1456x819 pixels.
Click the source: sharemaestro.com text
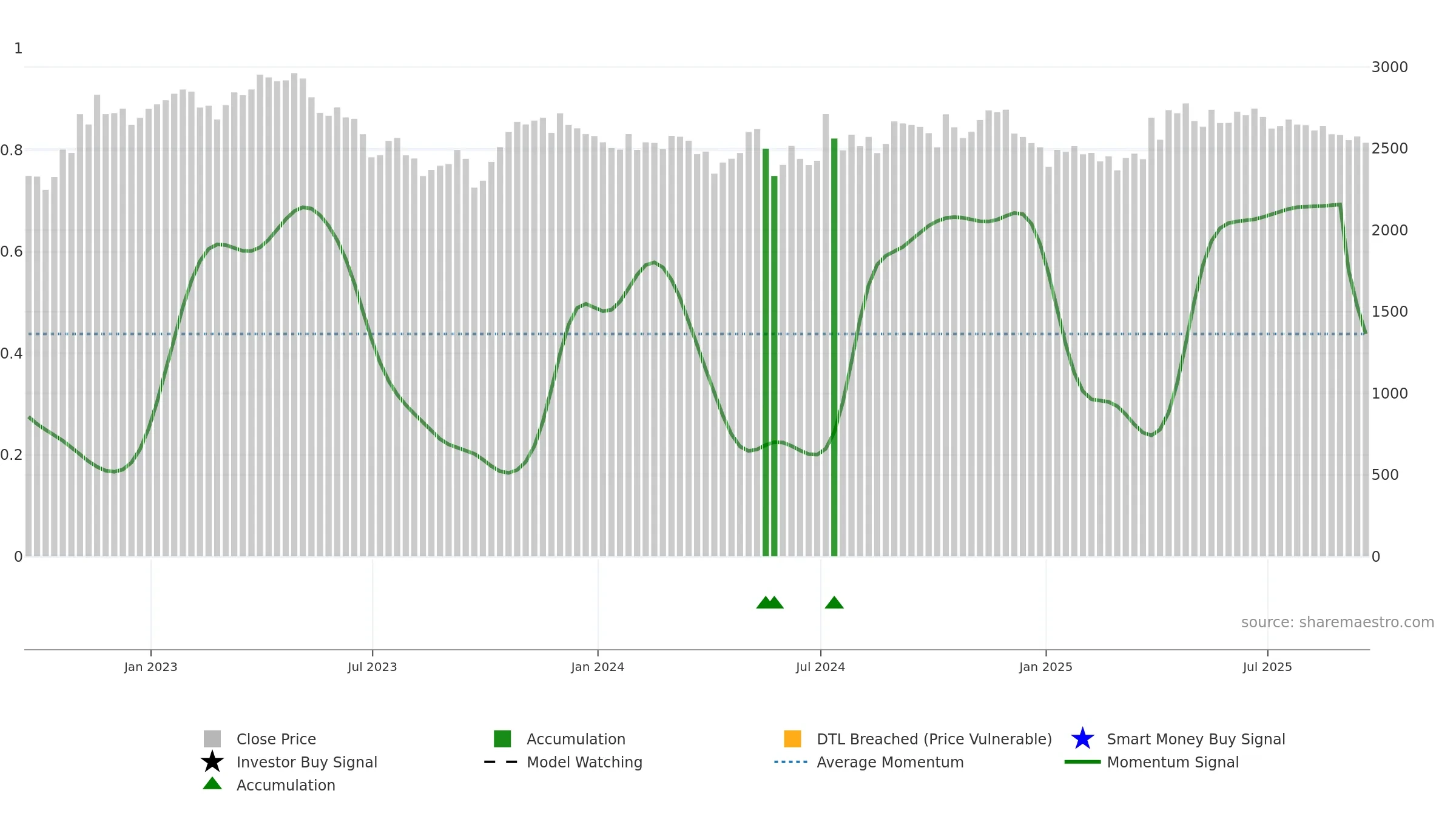pos(1338,622)
